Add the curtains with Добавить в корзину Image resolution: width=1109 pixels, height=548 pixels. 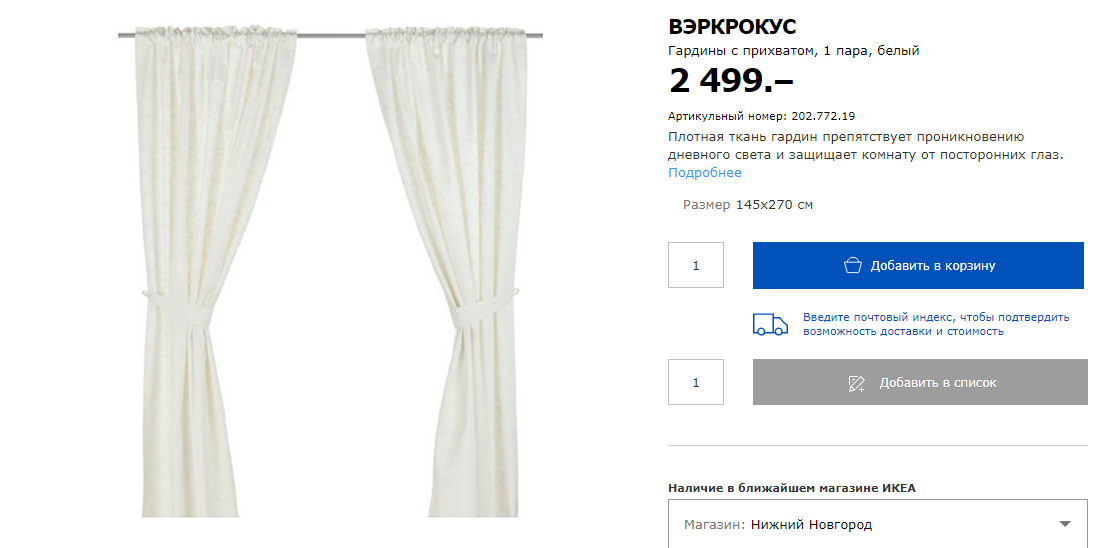[918, 265]
